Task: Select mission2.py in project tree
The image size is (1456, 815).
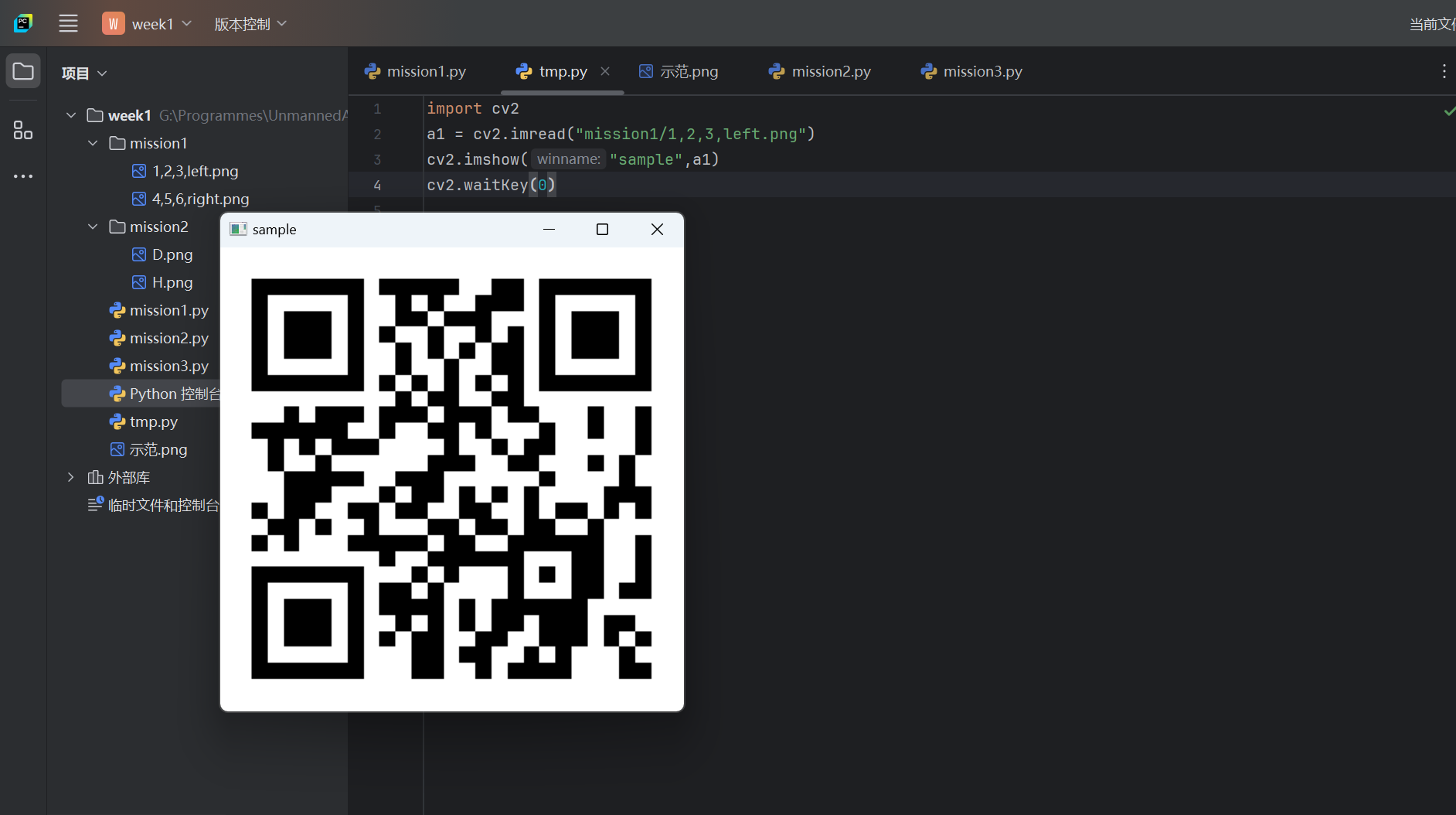Action: [169, 338]
